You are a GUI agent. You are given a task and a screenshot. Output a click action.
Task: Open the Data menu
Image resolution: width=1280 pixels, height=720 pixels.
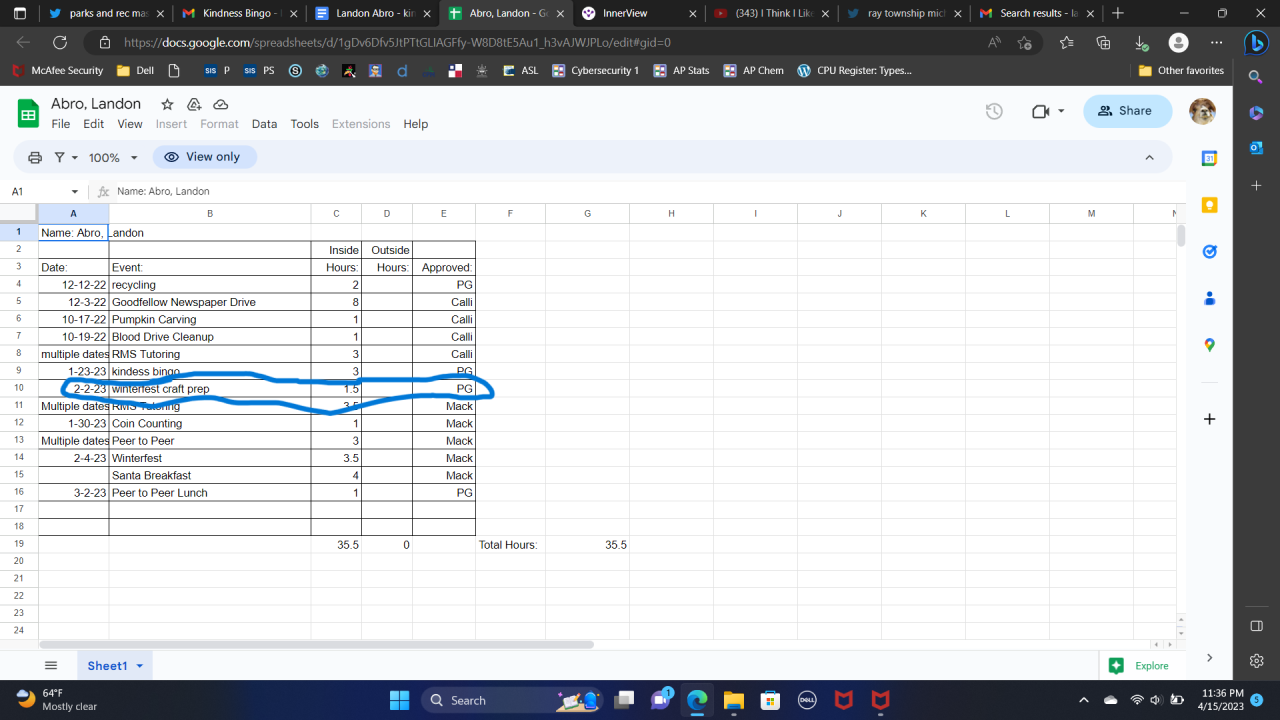264,124
